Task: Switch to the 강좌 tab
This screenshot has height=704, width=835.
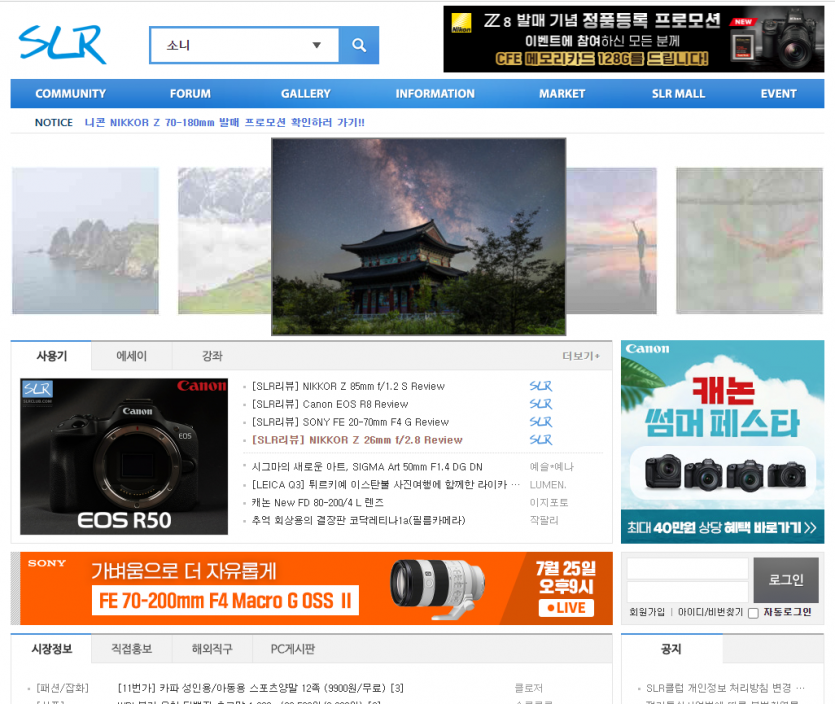Action: tap(212, 356)
